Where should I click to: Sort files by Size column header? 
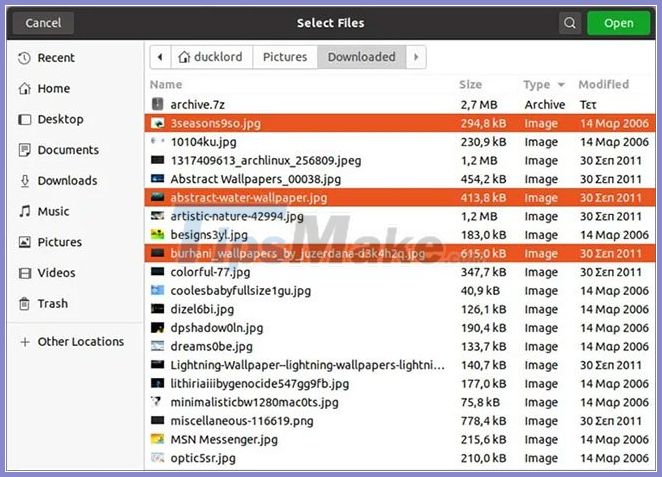click(470, 84)
